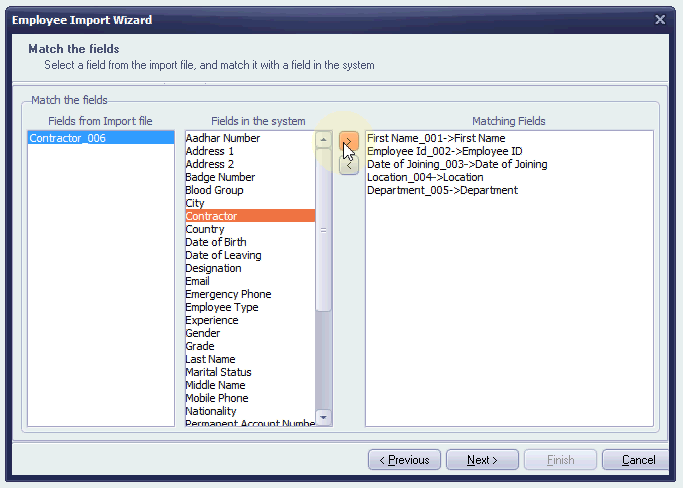Select Marital Status in system fields
This screenshot has height=488, width=683.
tap(250, 373)
